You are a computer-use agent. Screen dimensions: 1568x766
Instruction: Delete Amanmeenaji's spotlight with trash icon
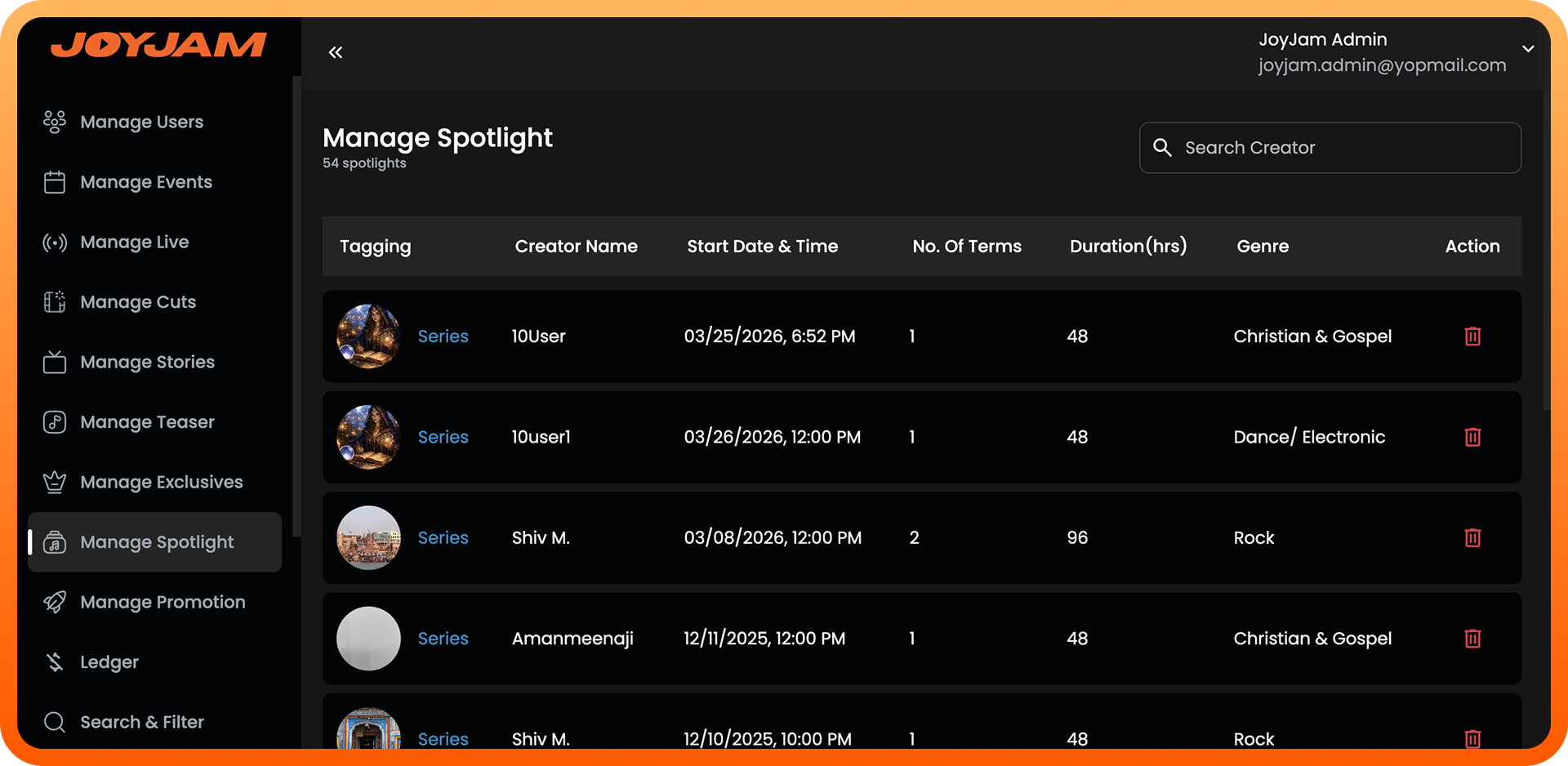pyautogui.click(x=1472, y=639)
